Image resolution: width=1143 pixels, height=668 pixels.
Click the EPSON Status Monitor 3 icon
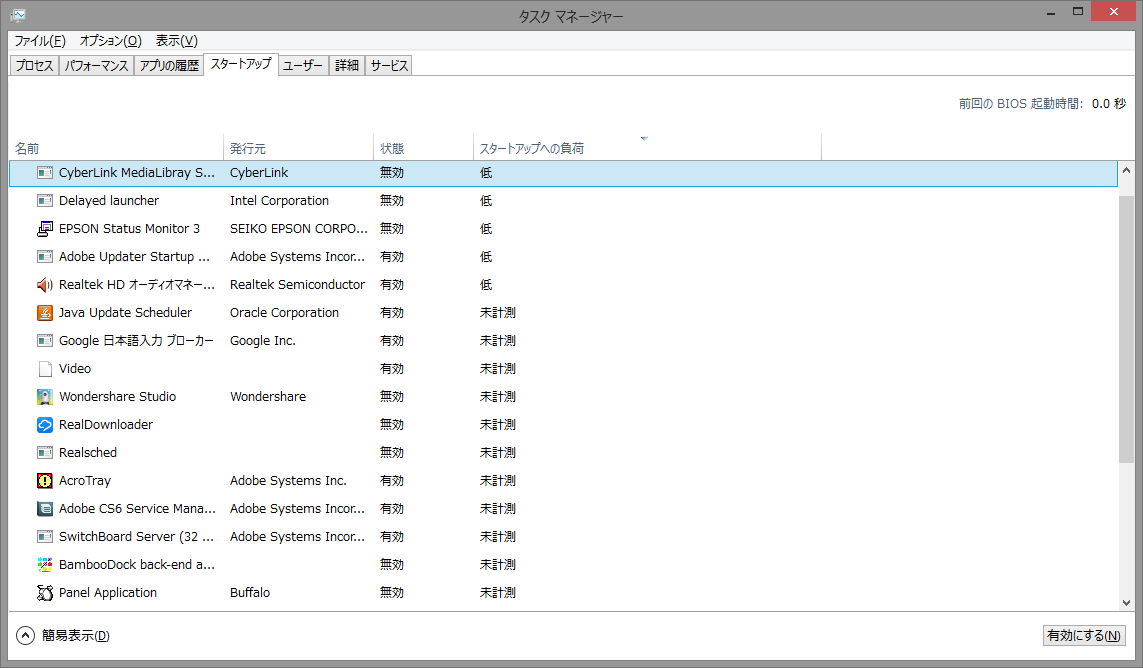(x=44, y=229)
